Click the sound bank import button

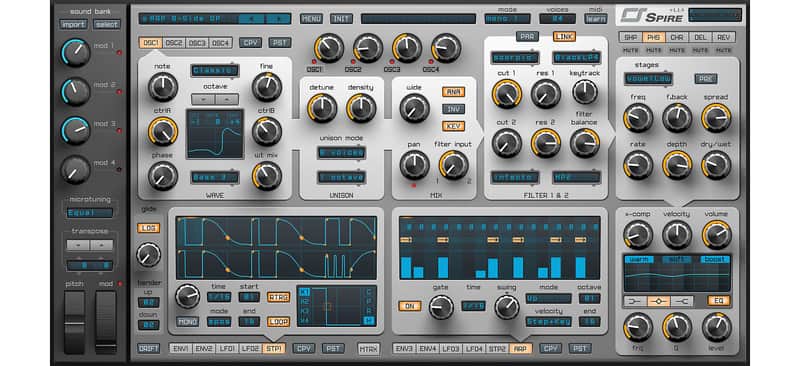pyautogui.click(x=73, y=24)
